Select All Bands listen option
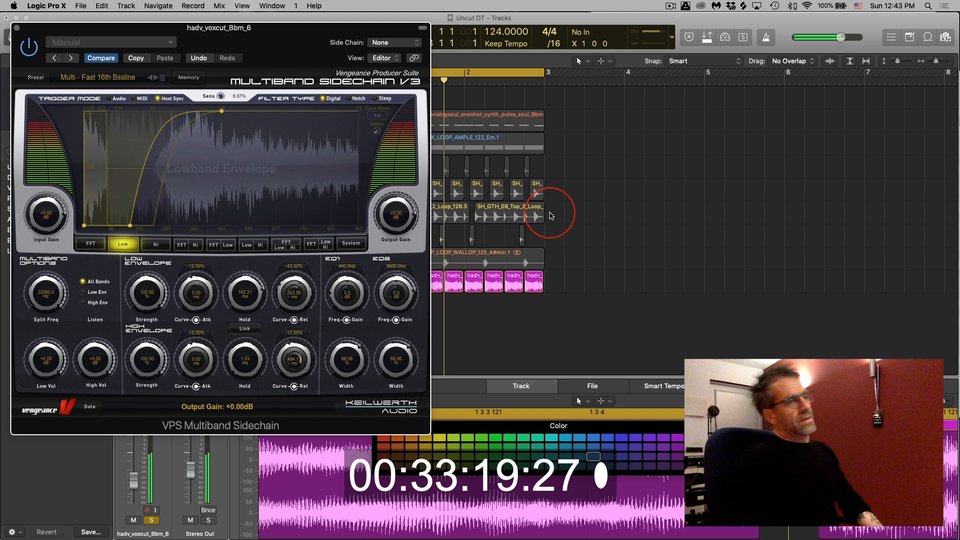 pos(95,282)
